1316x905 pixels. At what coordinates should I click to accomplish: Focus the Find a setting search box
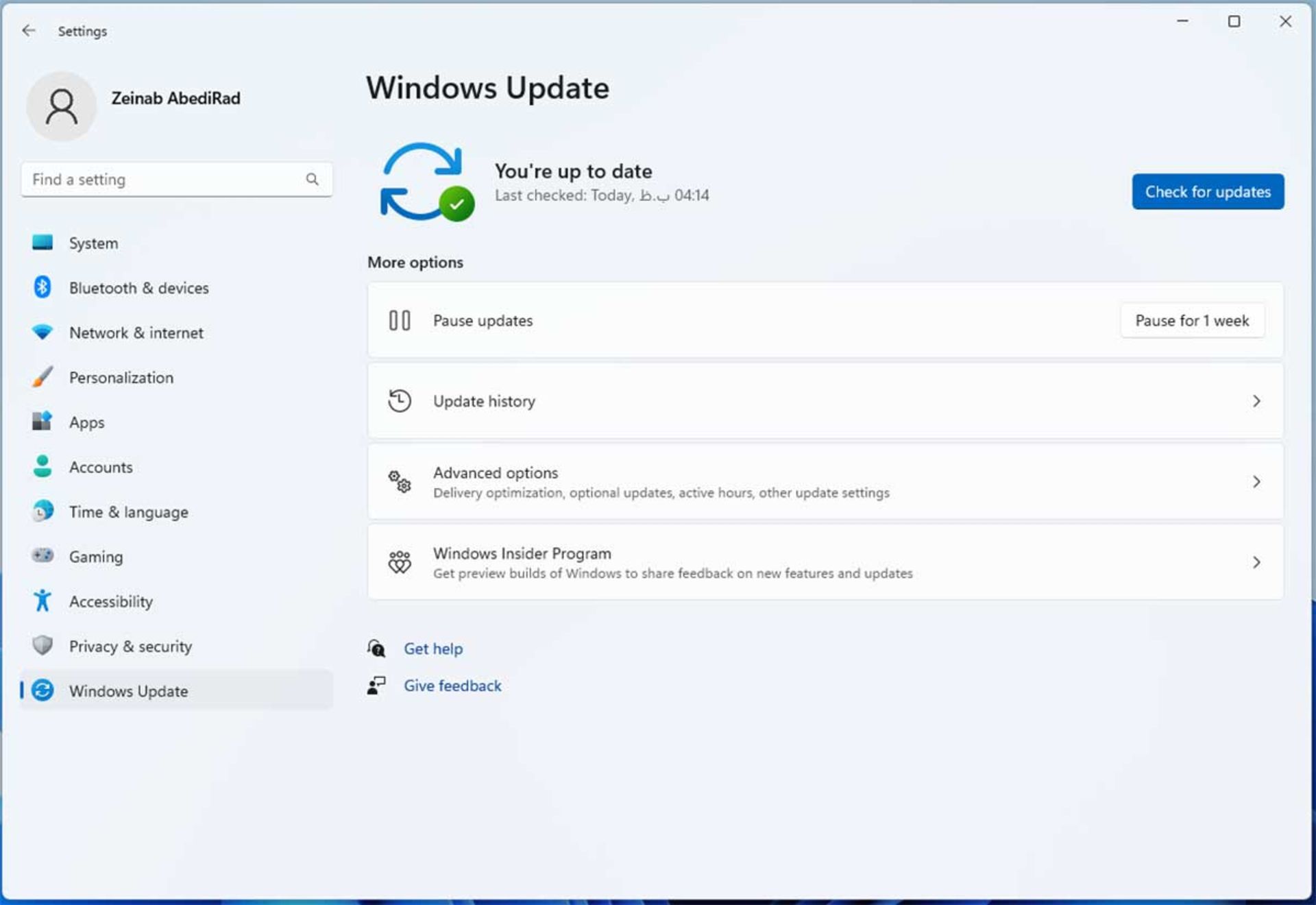pyautogui.click(x=164, y=180)
